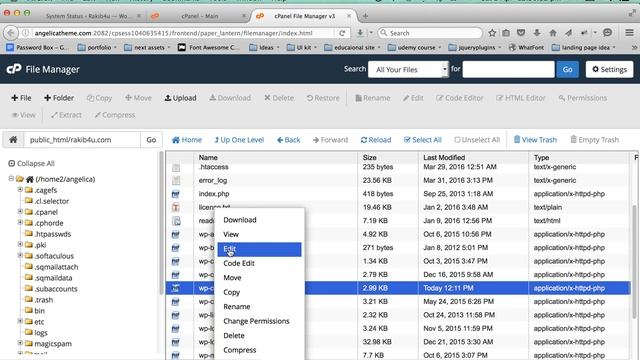Screen dimensions: 640x360
Task: Expand the .softaculous folder
Action: pos(20,256)
